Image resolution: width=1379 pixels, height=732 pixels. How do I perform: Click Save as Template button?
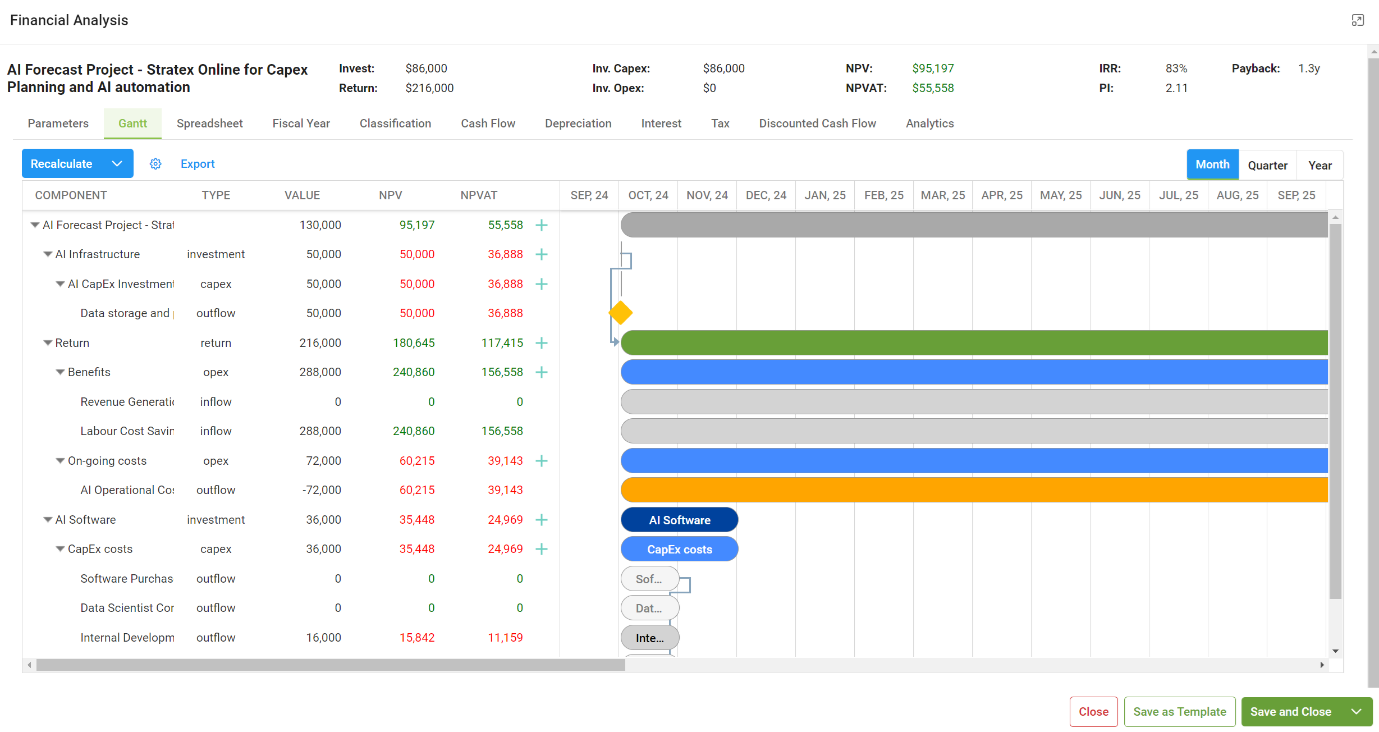(1180, 712)
